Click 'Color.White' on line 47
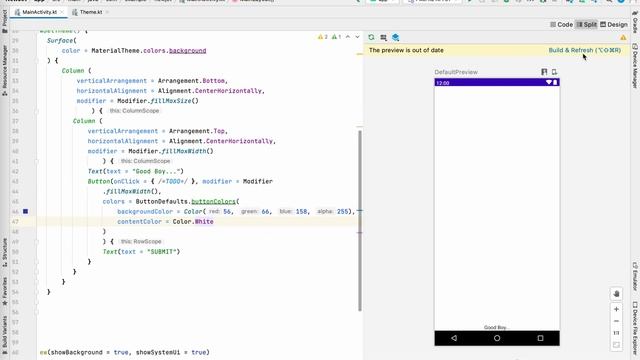The height and width of the screenshot is (360, 640). tap(193, 222)
